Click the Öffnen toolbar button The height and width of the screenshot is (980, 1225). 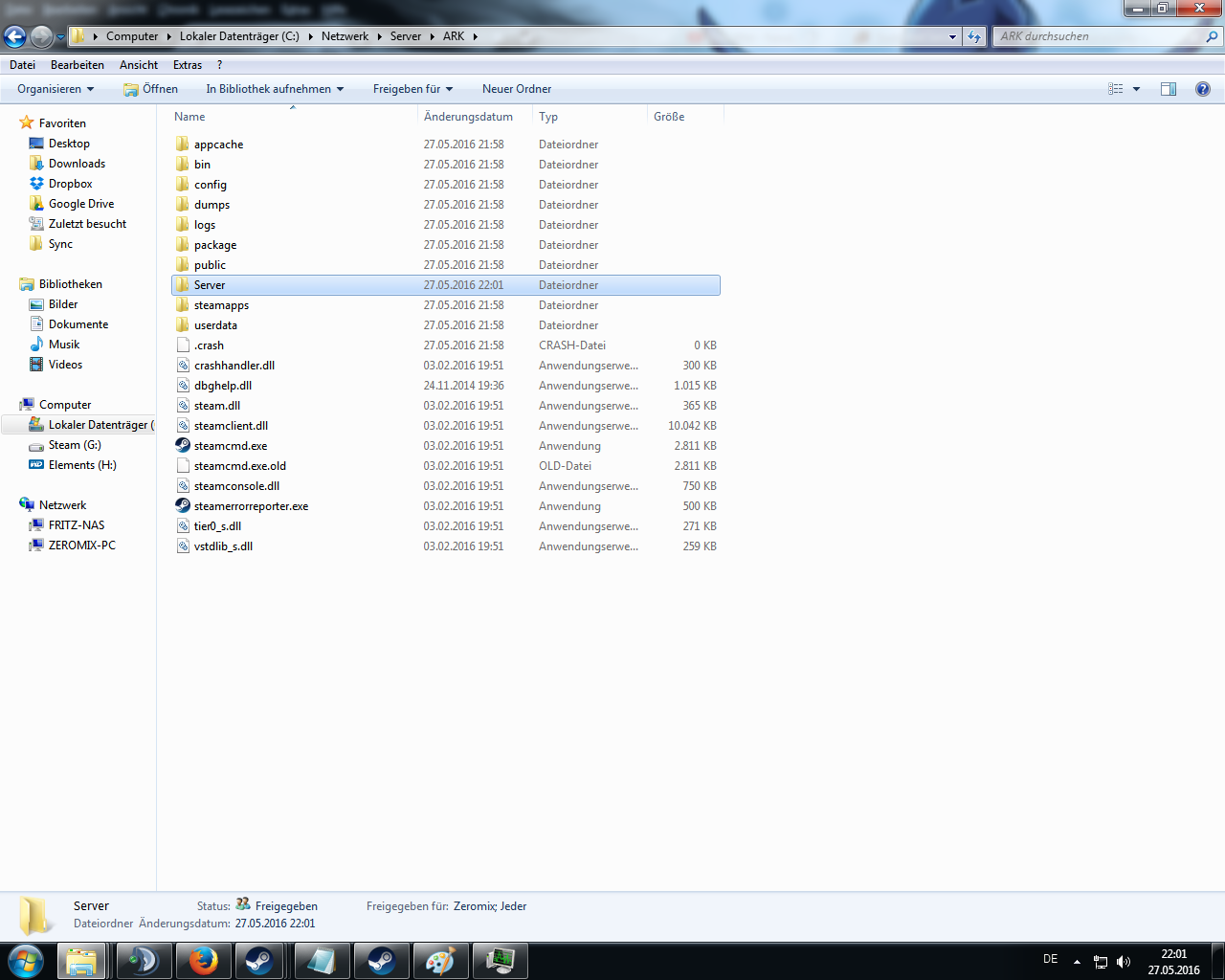[x=151, y=89]
